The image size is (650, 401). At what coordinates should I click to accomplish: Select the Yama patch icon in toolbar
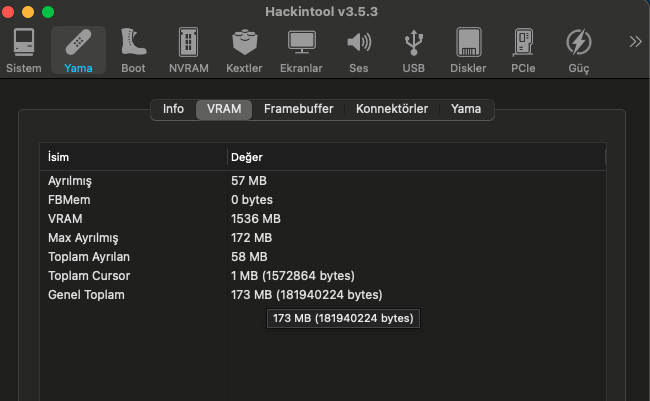tap(78, 50)
